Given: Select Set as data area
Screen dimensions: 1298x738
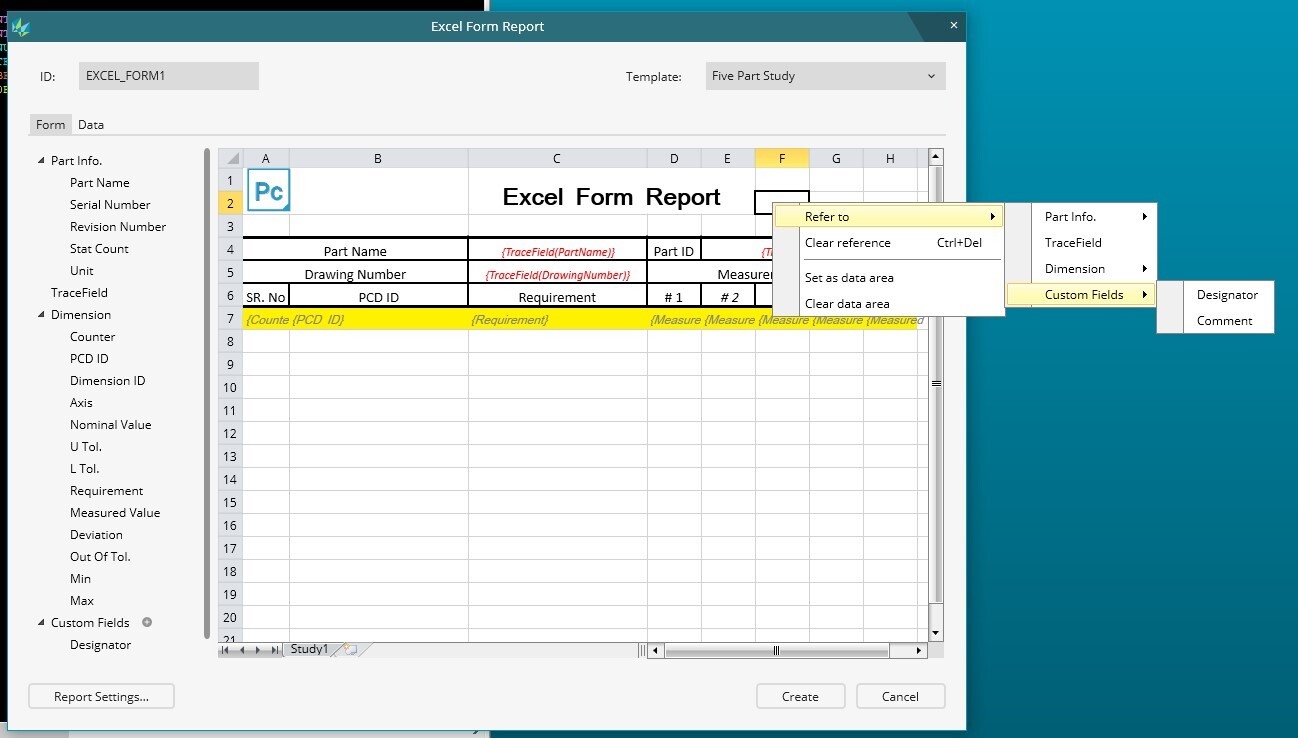Looking at the screenshot, I should (889, 277).
